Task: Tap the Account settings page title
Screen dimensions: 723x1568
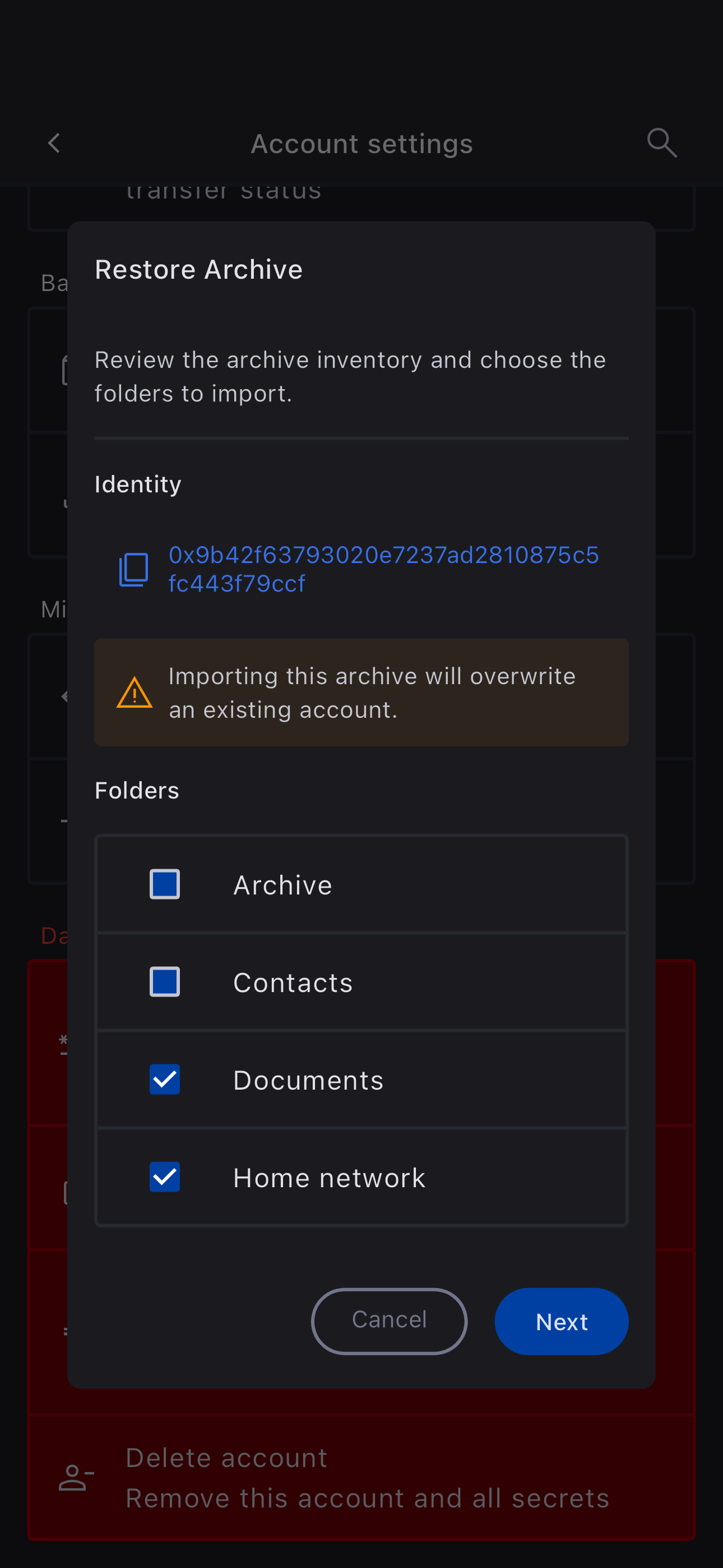Action: [x=361, y=144]
